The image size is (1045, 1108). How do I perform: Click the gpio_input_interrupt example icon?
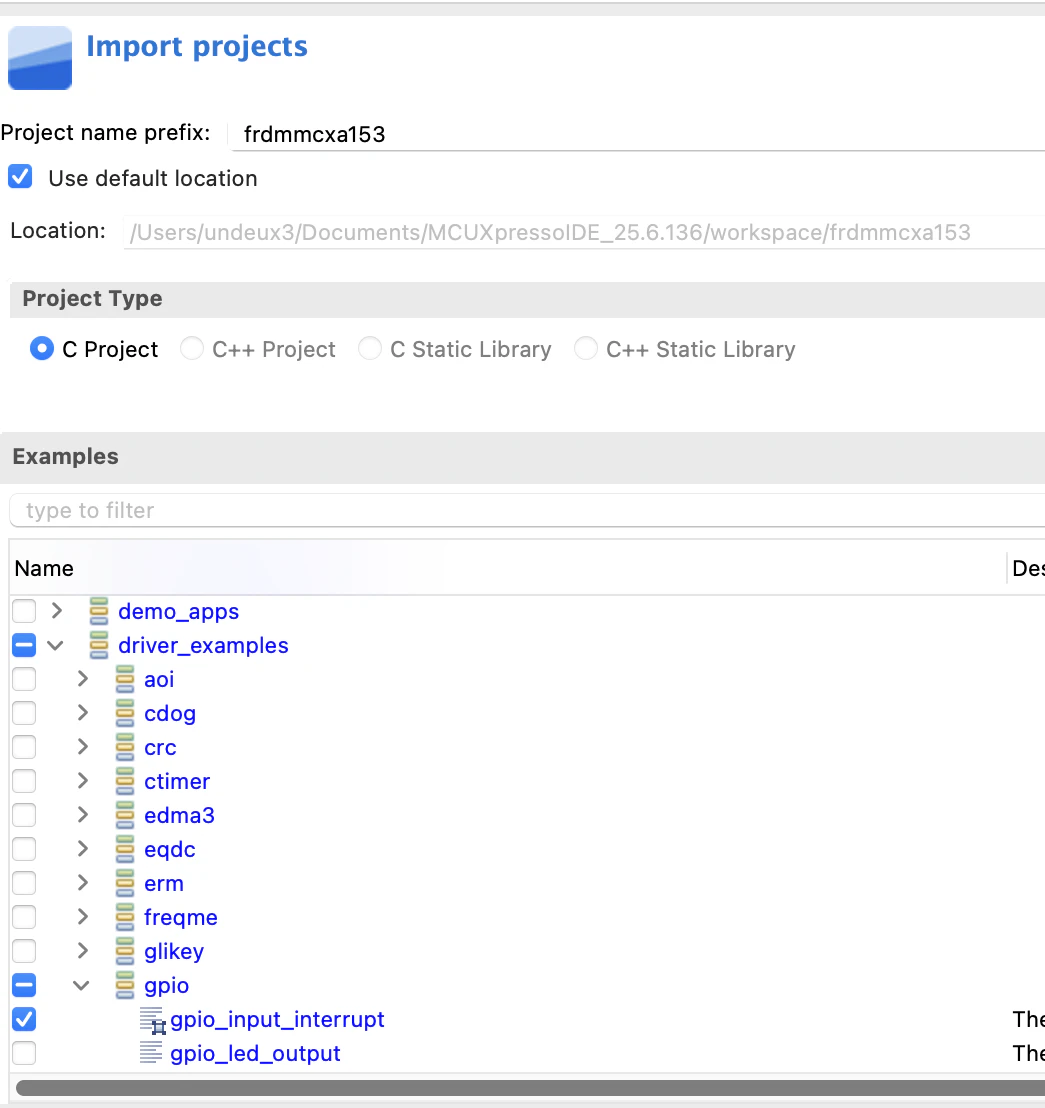tap(152, 1020)
